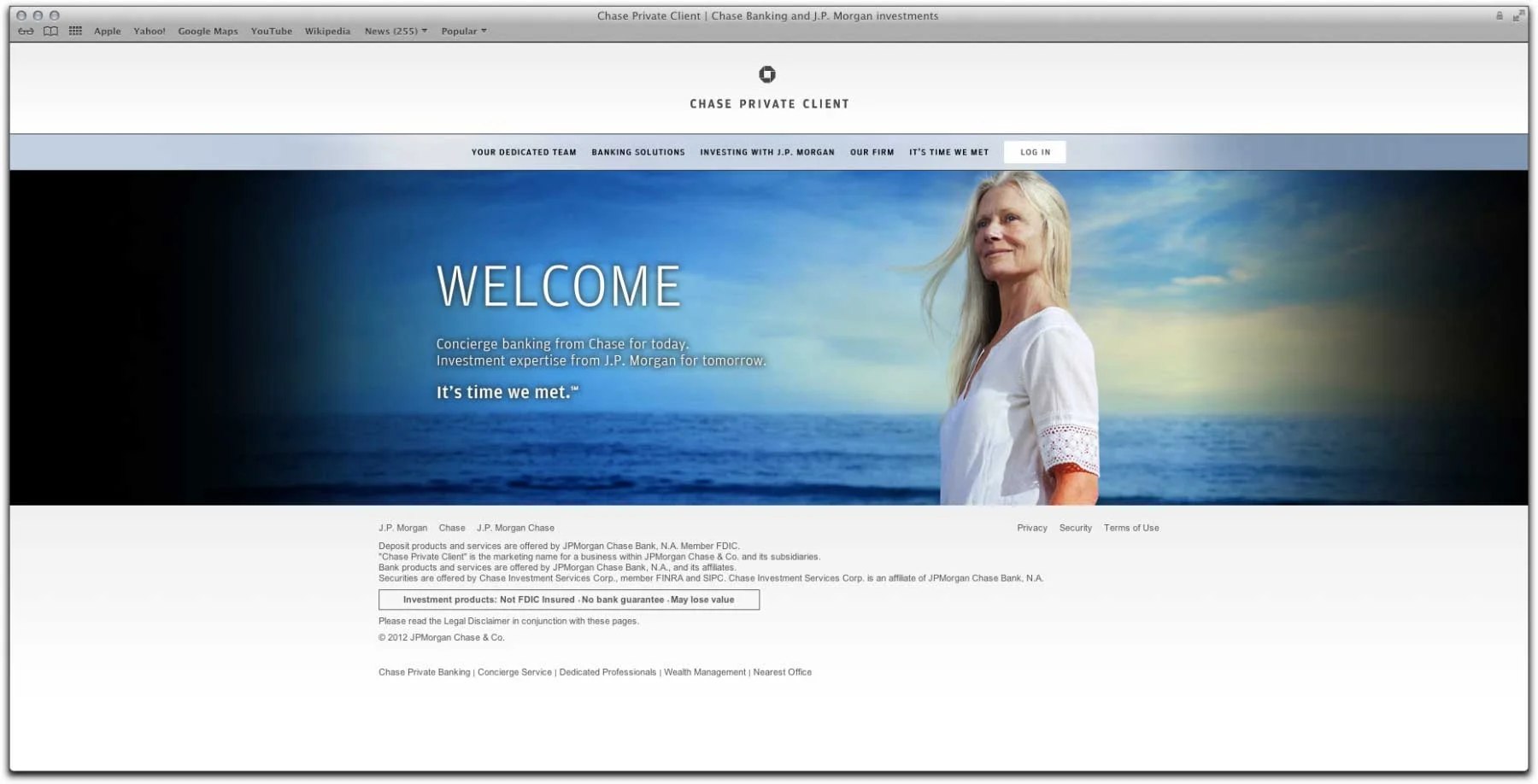Viewport: 1538px width, 784px height.
Task: Click the window title text
Action: tap(767, 15)
